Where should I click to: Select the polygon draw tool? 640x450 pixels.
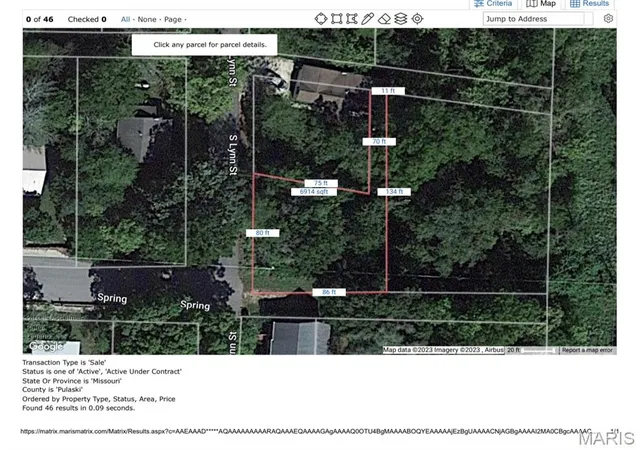(352, 19)
